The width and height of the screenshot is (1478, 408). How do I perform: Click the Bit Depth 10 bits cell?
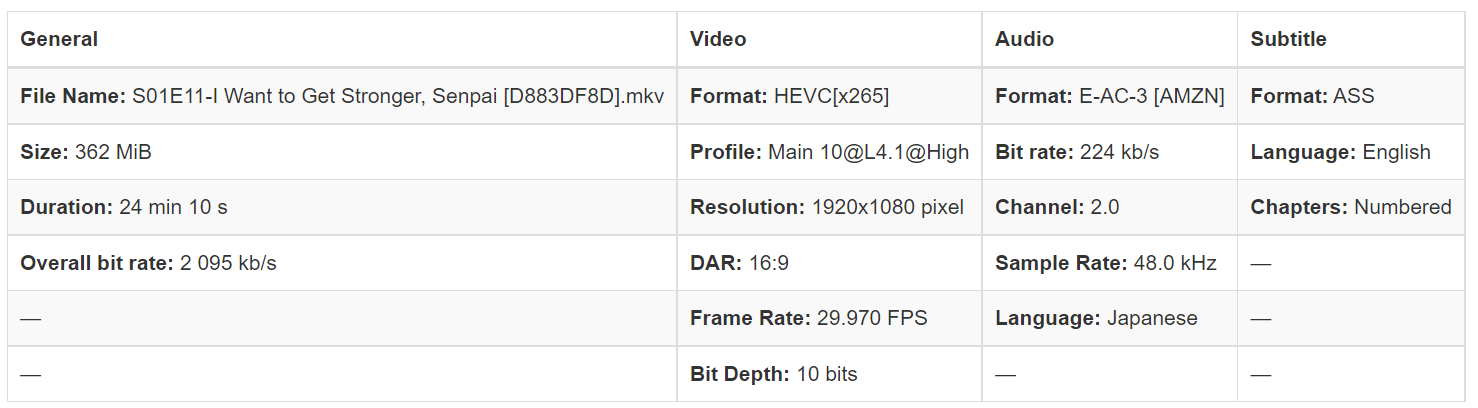(773, 375)
